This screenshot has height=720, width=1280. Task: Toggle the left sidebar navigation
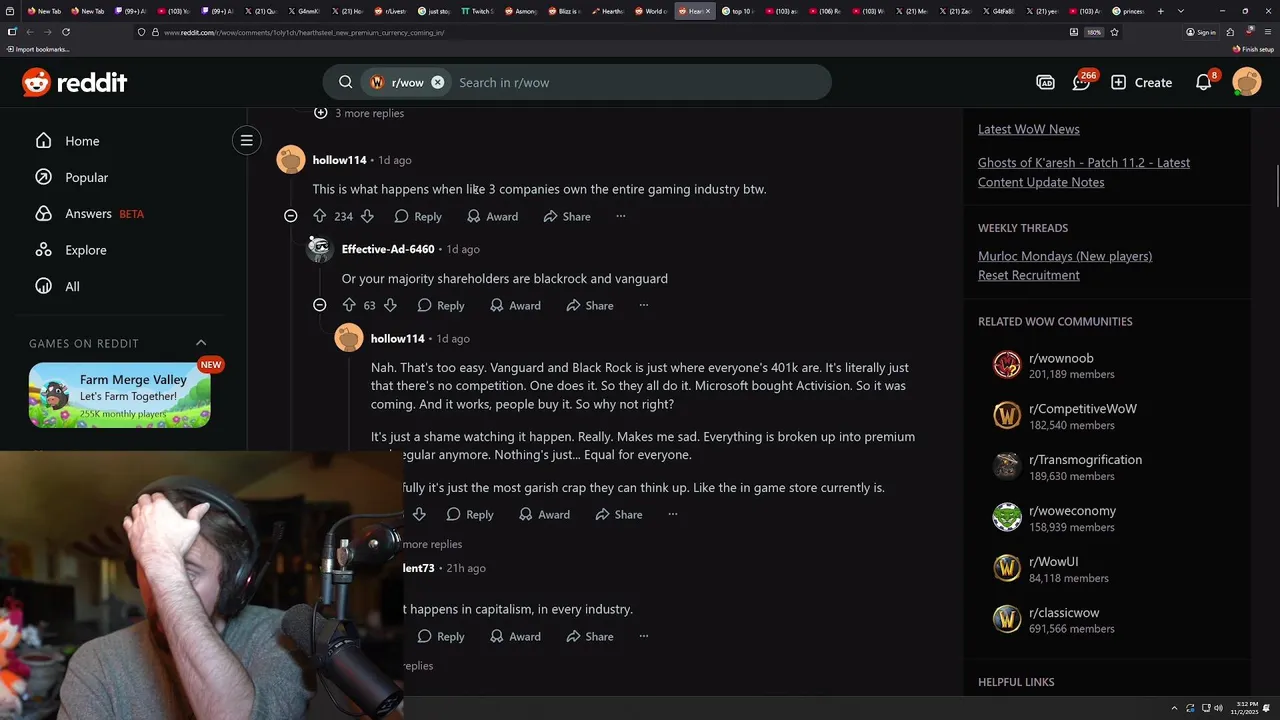(246, 140)
